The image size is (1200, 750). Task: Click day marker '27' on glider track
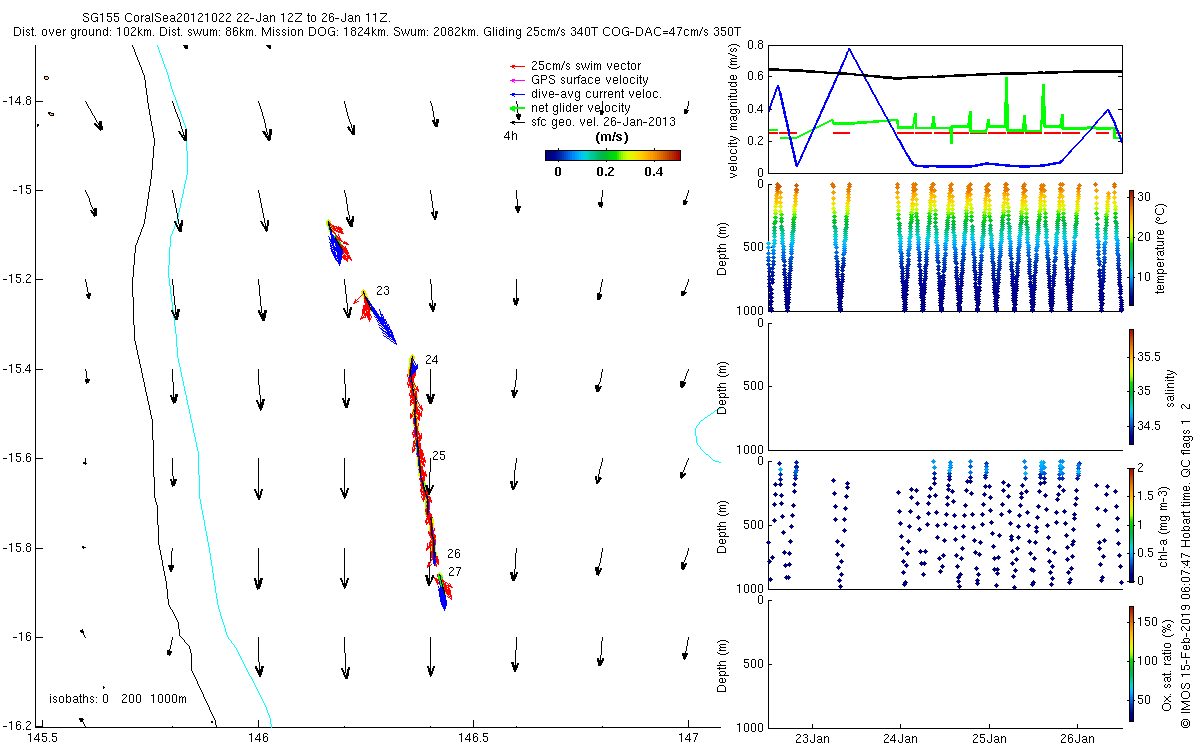click(x=454, y=571)
